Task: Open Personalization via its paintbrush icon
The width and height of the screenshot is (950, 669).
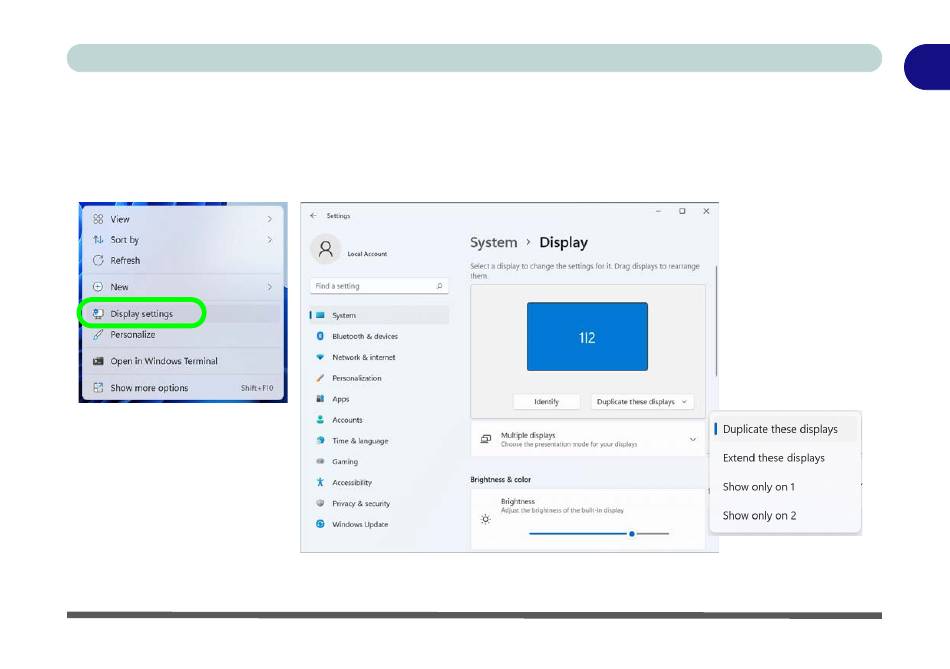Action: click(320, 378)
